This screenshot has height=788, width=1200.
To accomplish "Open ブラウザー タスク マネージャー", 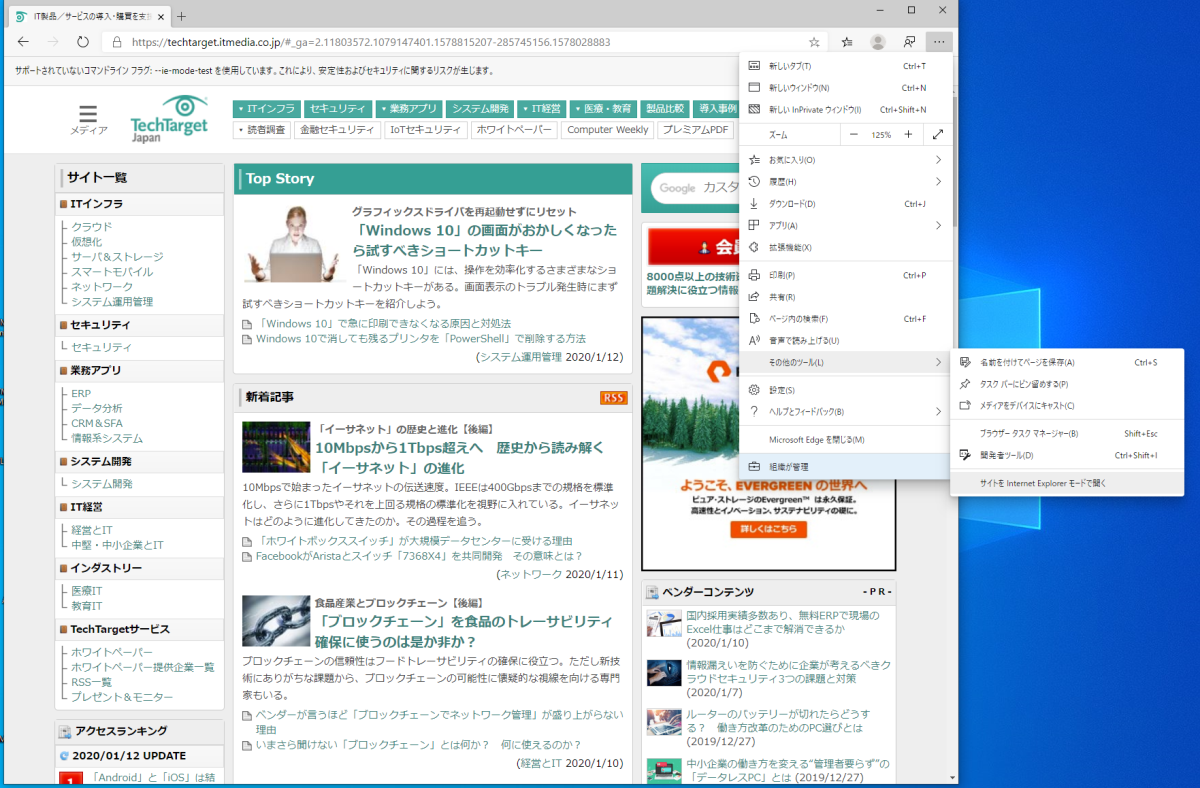I will (x=1067, y=433).
